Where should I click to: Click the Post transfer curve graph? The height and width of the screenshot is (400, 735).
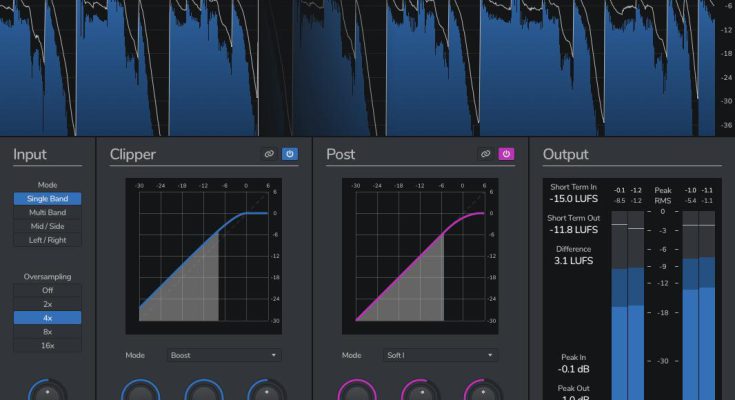coord(420,257)
